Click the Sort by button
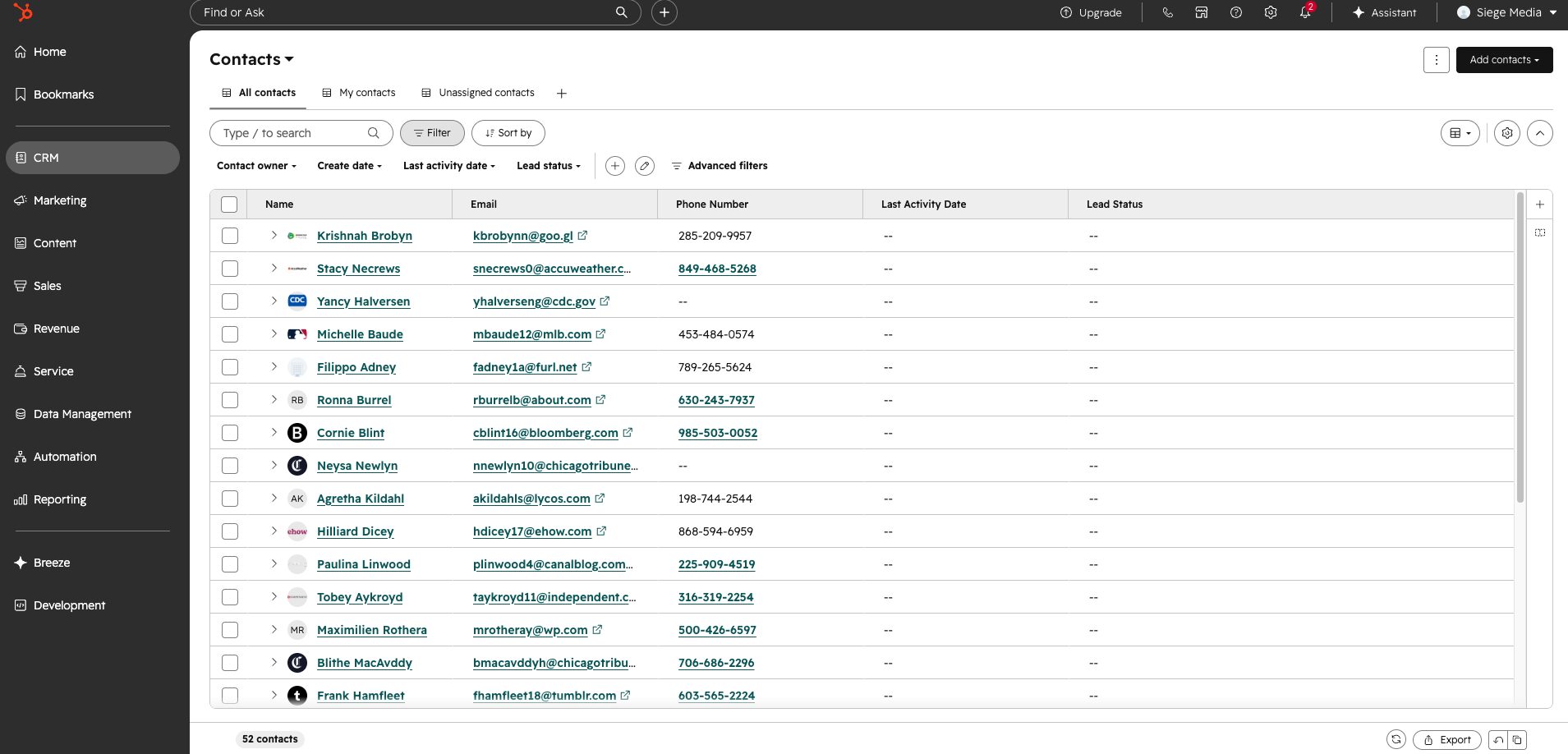1568x754 pixels. coord(508,133)
